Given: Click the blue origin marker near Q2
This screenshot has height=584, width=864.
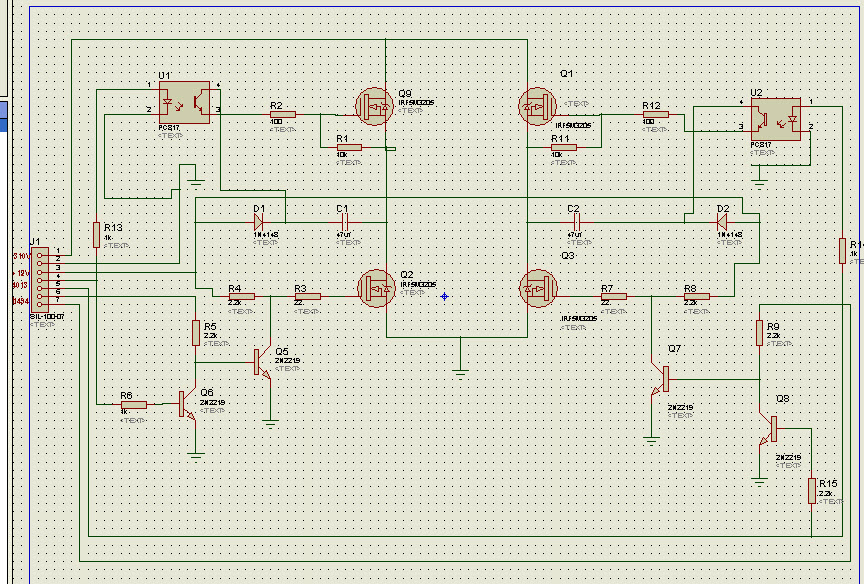Looking at the screenshot, I should pos(445,296).
